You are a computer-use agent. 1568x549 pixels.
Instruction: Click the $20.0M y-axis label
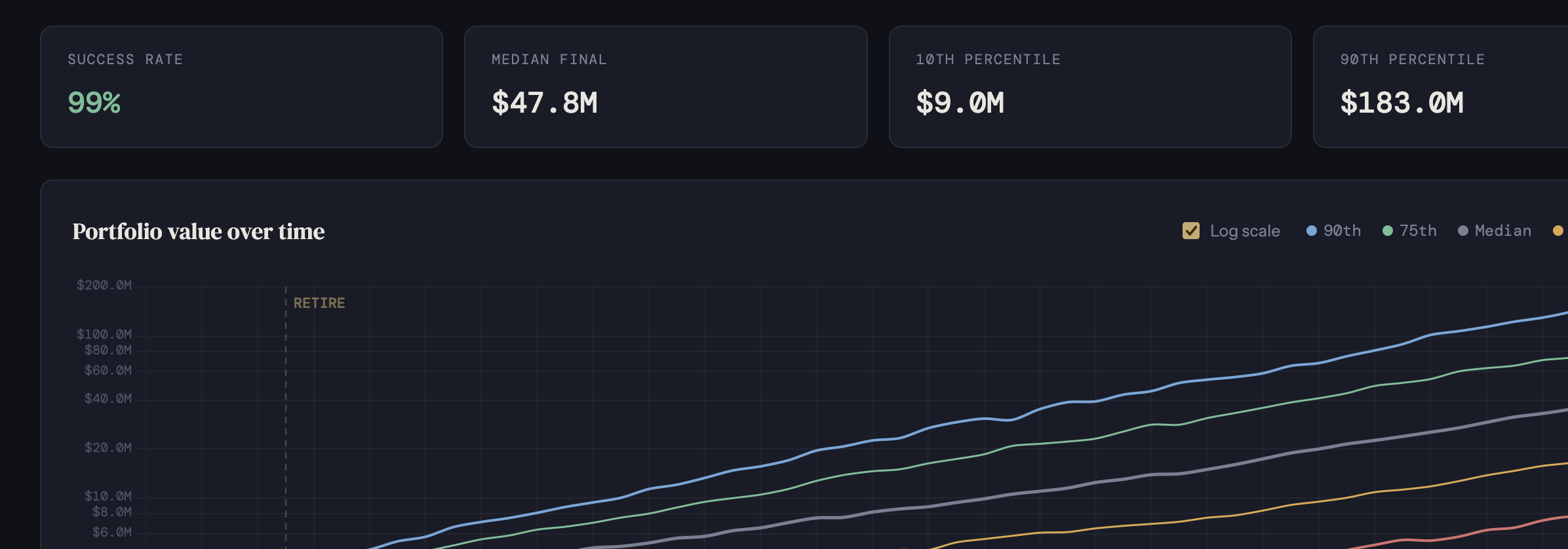pos(108,447)
